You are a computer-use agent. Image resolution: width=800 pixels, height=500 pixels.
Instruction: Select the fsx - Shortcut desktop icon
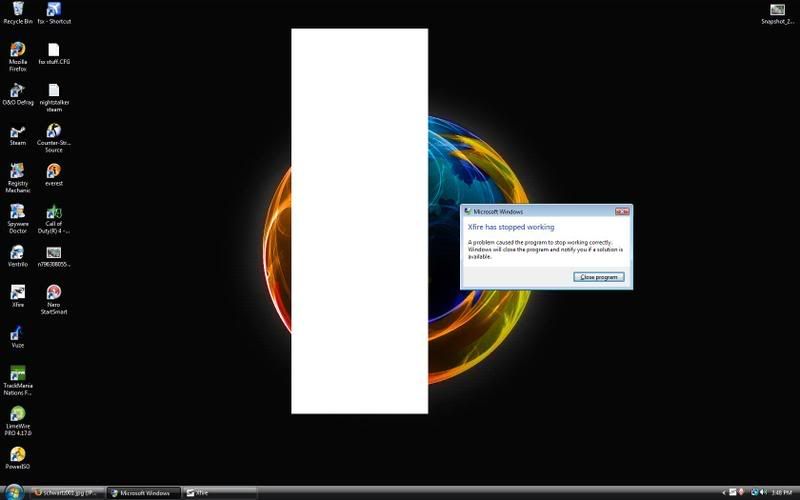pyautogui.click(x=54, y=13)
